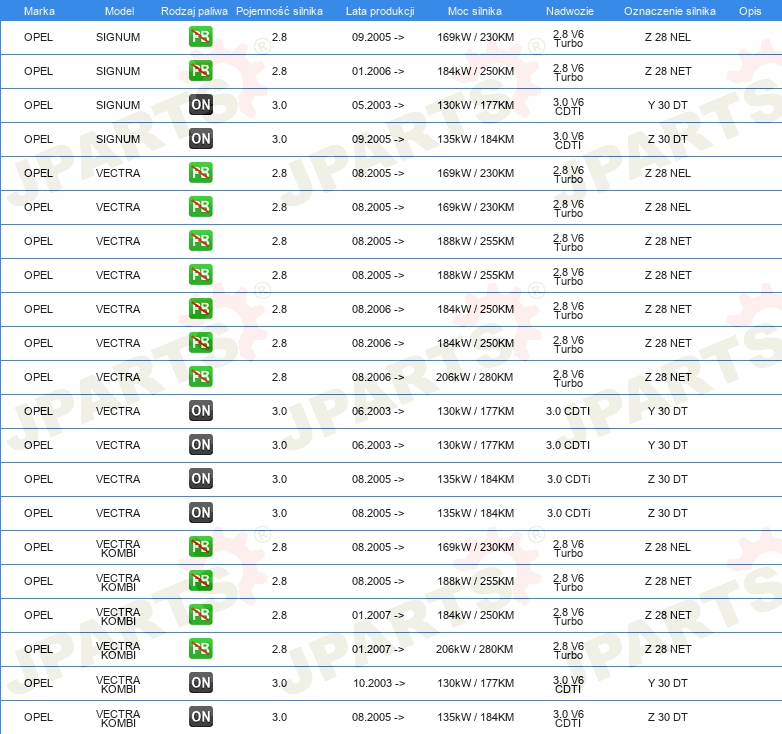The width and height of the screenshot is (782, 734).
Task: Select '169kW / 230KM' in VECTRA KOMBI row
Action: point(475,547)
